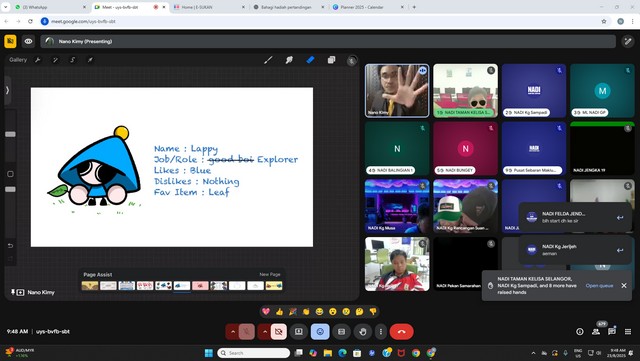640x361 pixels.
Task: Open the chat messages icon
Action: [611, 332]
